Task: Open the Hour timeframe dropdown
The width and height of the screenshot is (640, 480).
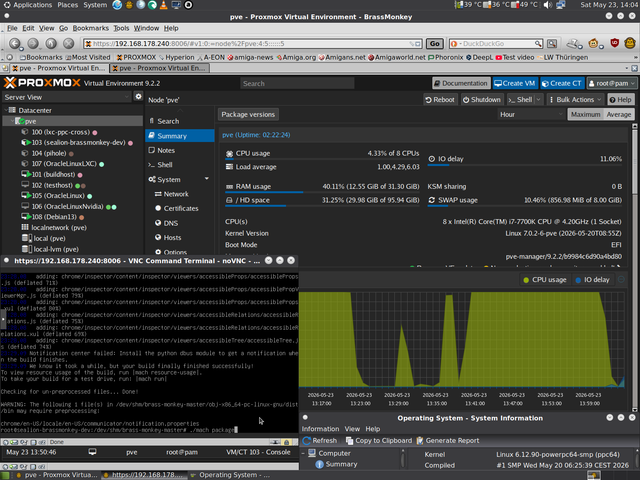Action: click(x=531, y=114)
